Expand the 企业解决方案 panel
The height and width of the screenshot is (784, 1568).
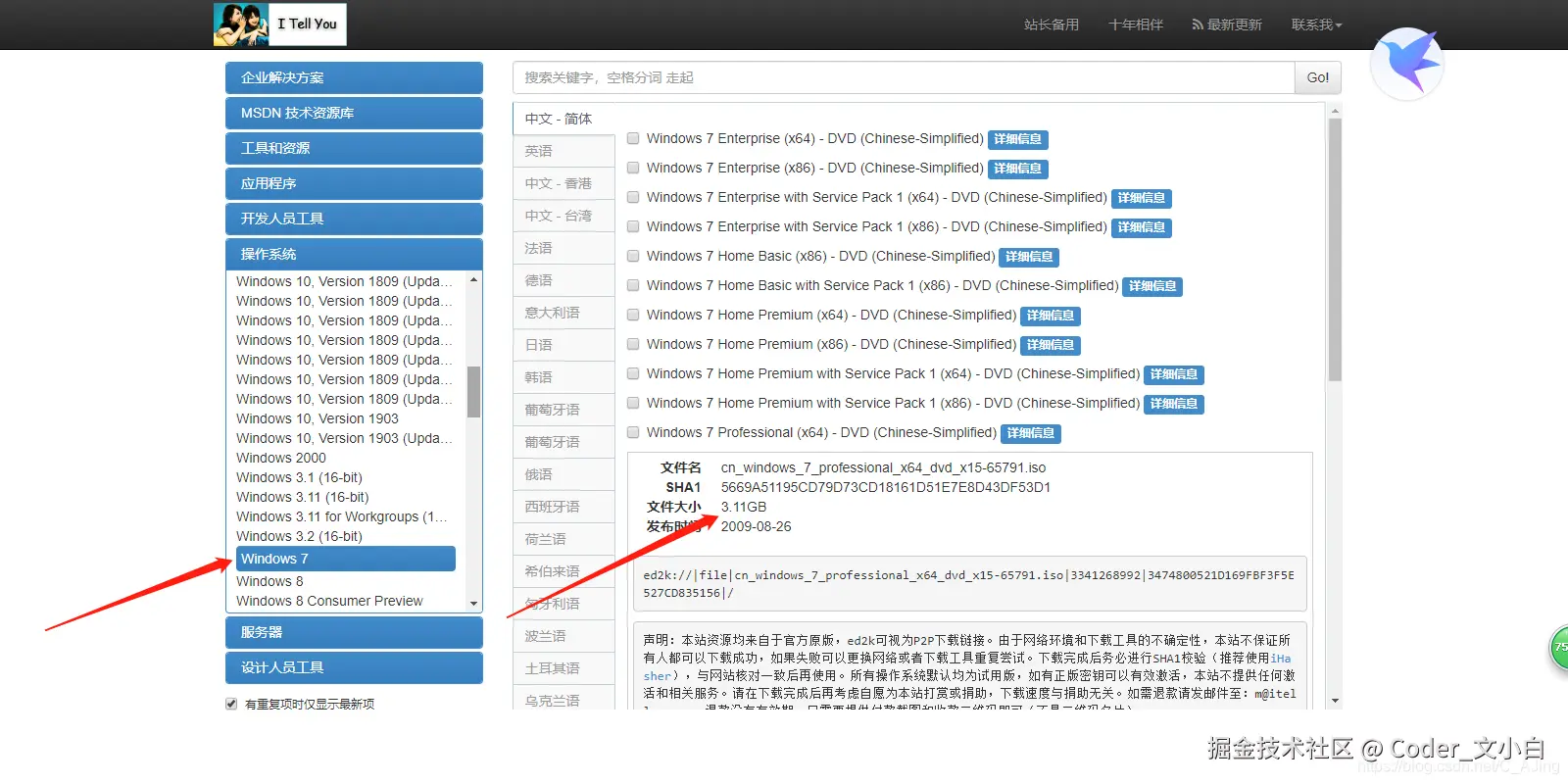pyautogui.click(x=354, y=78)
